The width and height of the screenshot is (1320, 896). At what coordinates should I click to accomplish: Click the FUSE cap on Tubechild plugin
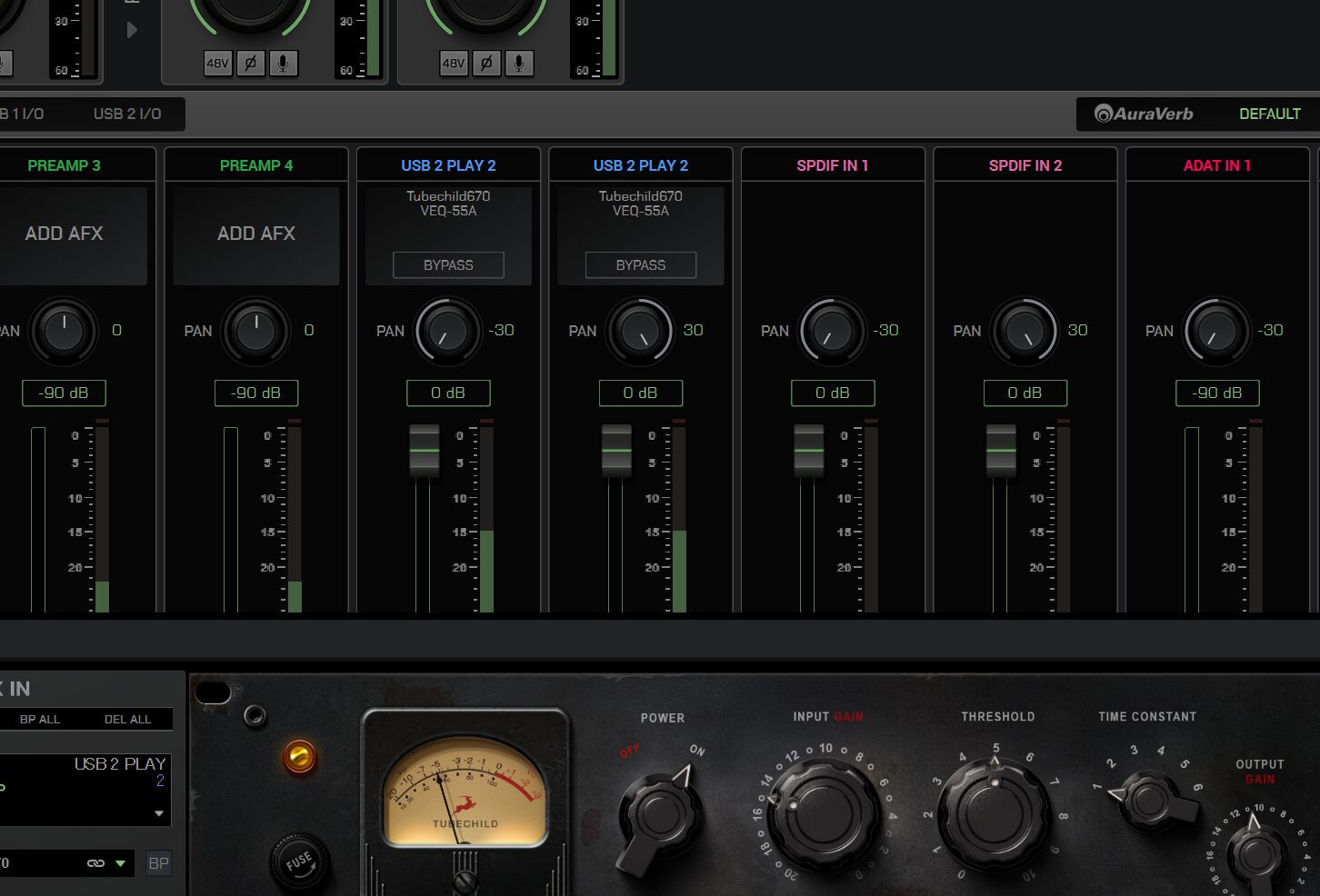[299, 861]
